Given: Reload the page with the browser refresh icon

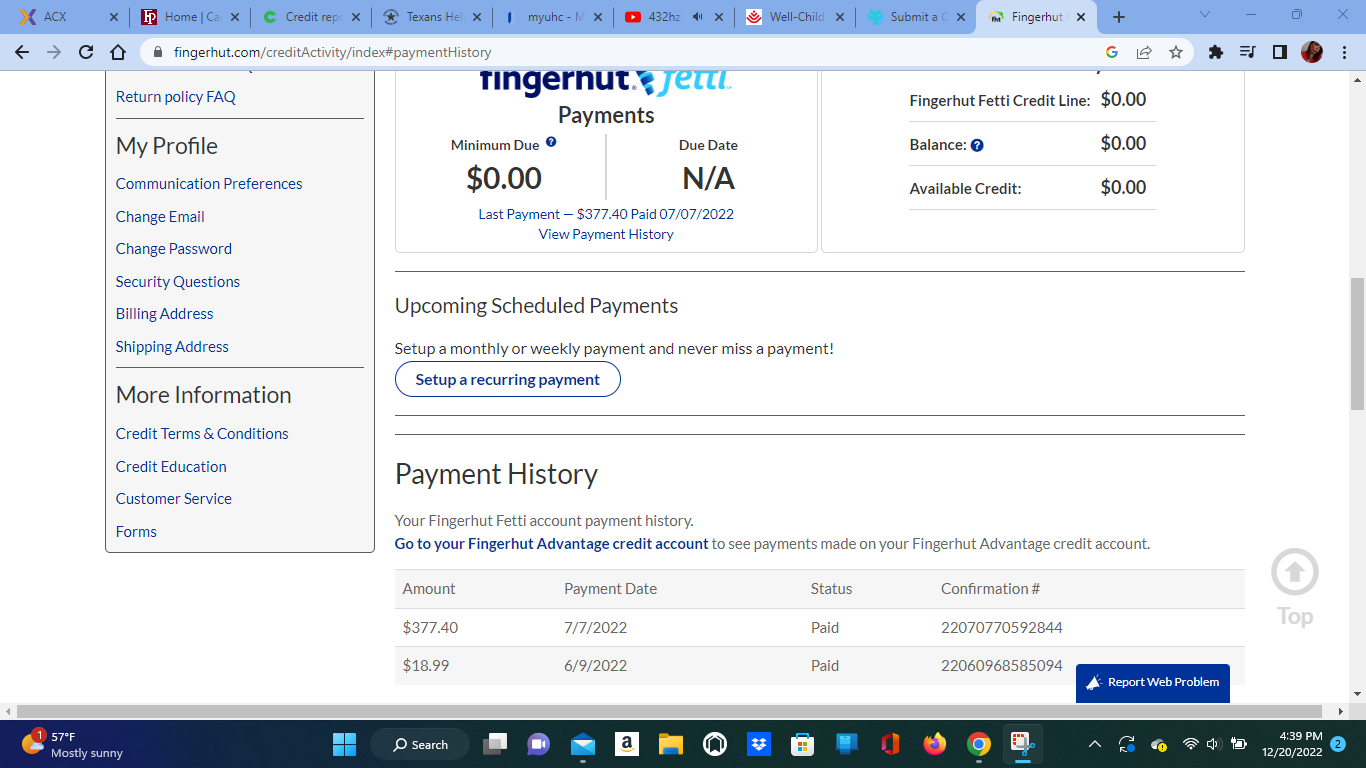Looking at the screenshot, I should coord(86,52).
